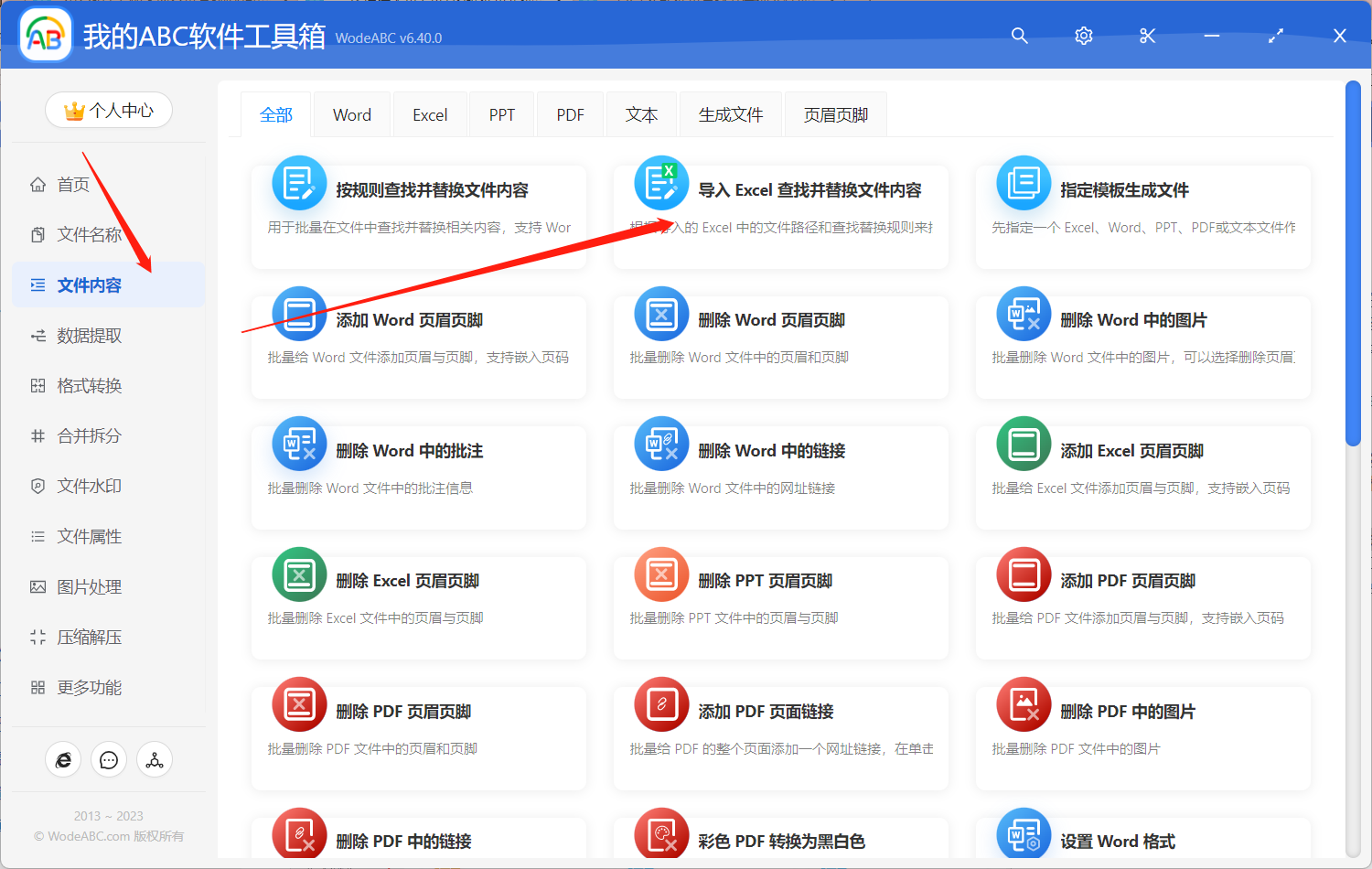Switch to the Word tab
The image size is (1372, 869).
(351, 113)
